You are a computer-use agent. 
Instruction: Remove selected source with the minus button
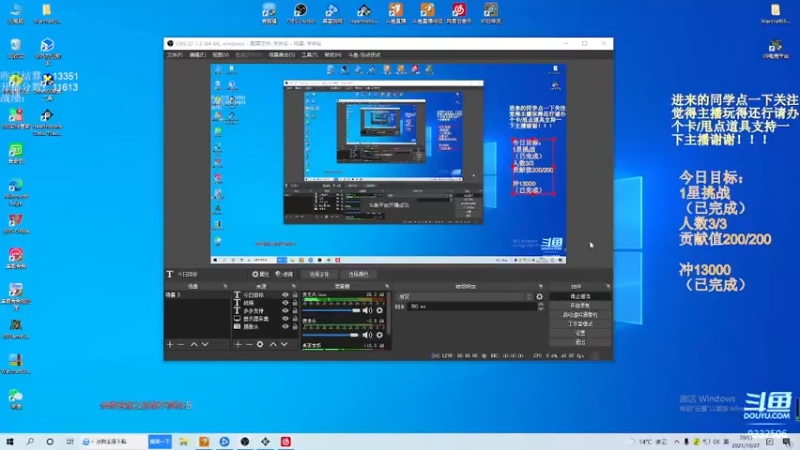[248, 344]
